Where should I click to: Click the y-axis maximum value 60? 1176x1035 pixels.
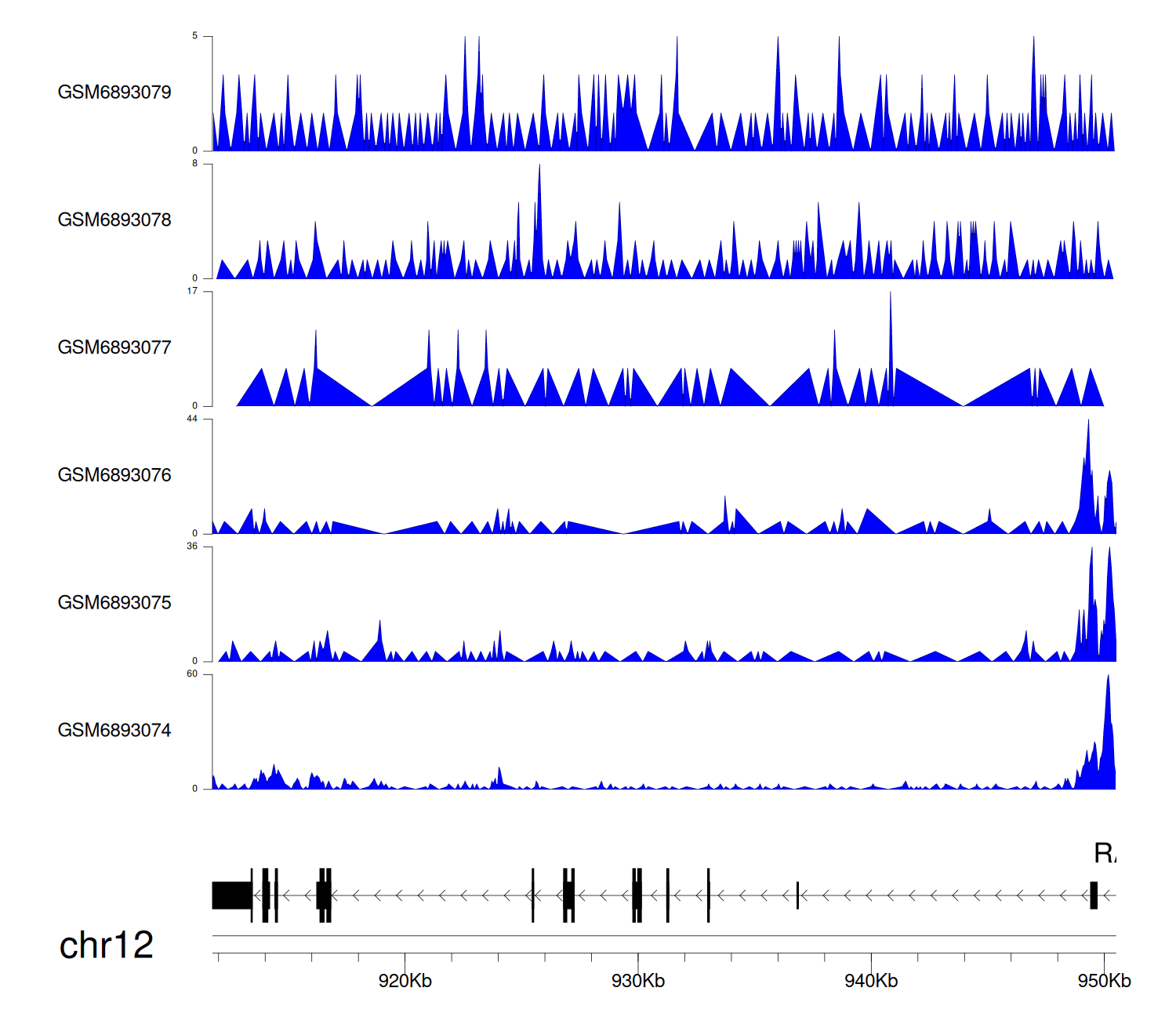[192, 674]
